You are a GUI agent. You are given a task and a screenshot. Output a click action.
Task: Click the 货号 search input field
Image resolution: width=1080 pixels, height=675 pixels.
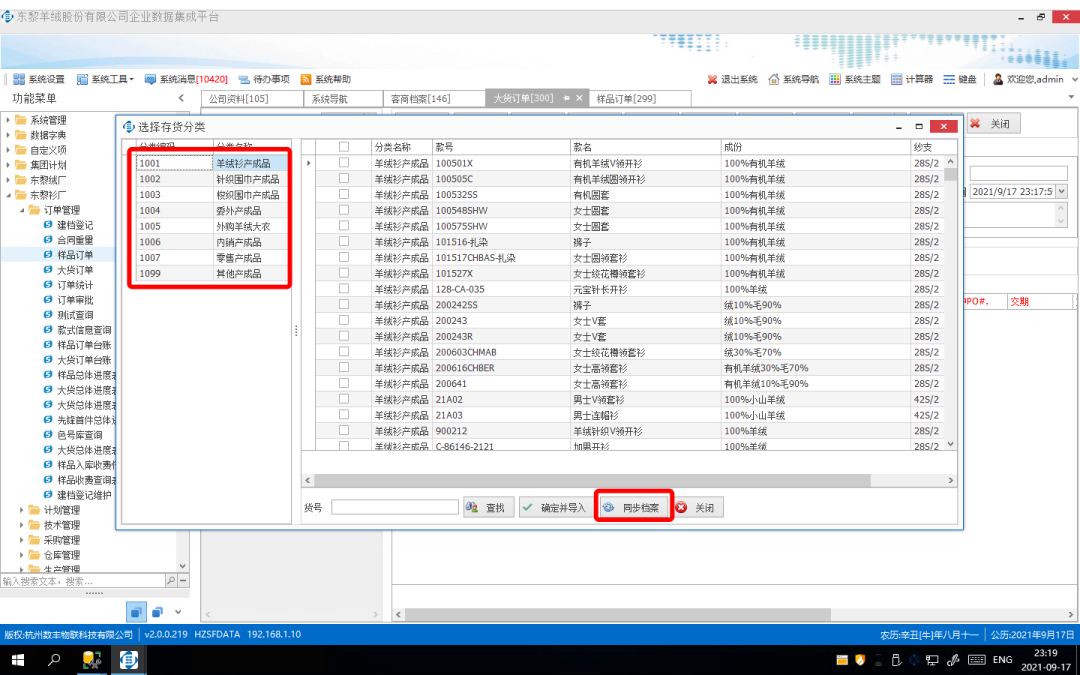tap(395, 508)
